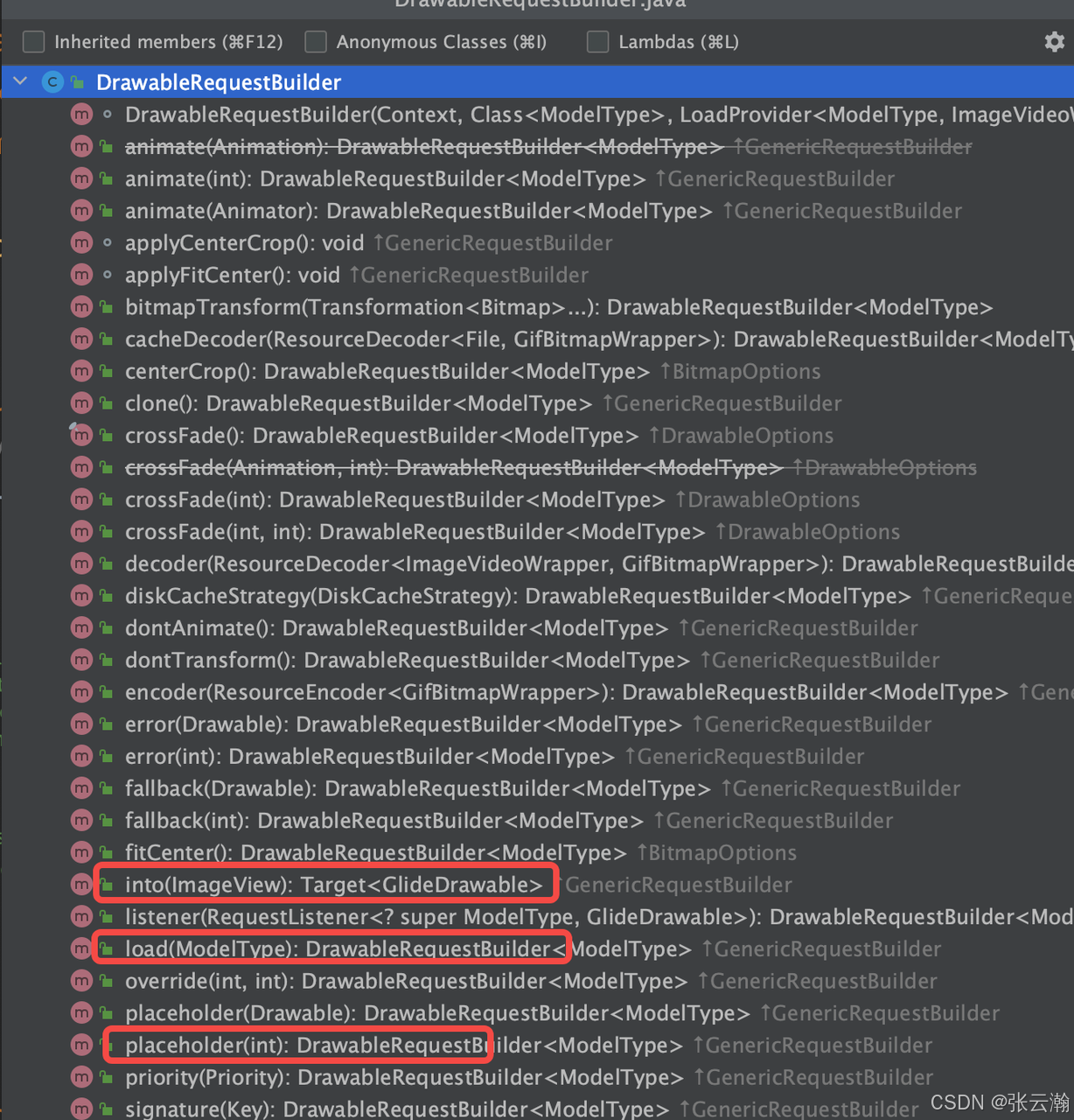Viewport: 1074px width, 1120px height.
Task: Click method icon of crossFade(int) row
Action: (x=81, y=500)
